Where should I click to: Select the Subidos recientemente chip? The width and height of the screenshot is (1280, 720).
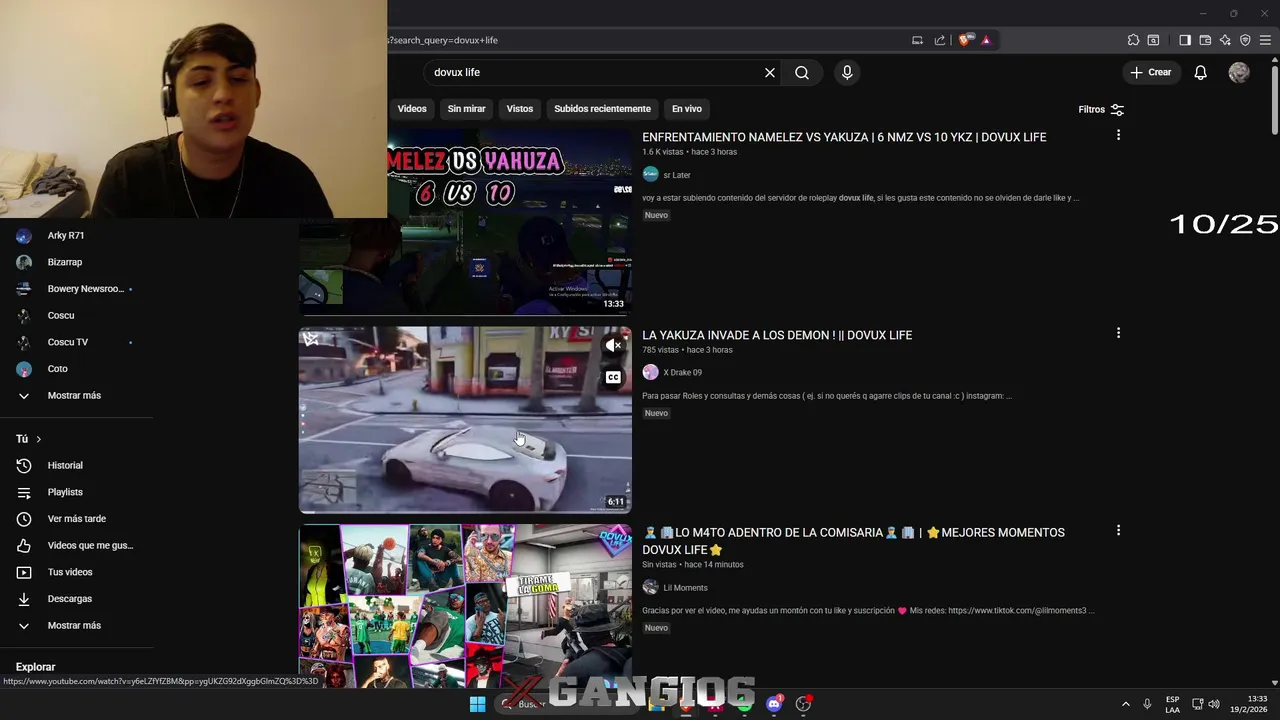(602, 109)
